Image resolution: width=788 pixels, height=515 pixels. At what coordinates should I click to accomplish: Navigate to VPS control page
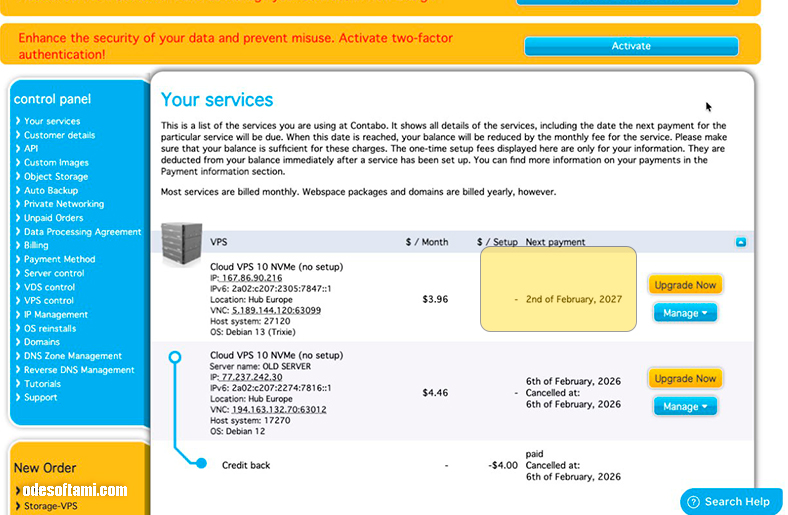[x=49, y=300]
